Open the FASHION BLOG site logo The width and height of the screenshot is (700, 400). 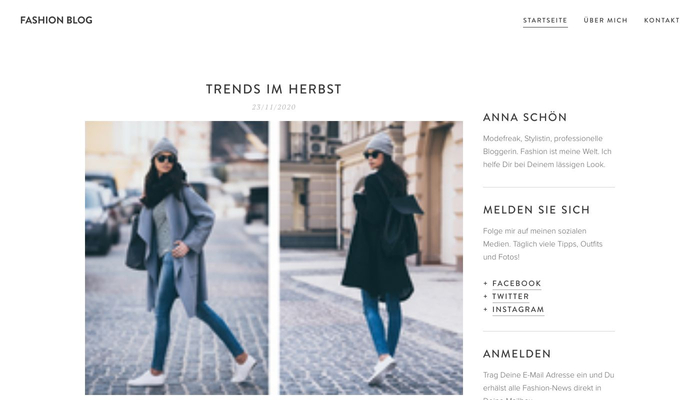pyautogui.click(x=56, y=20)
